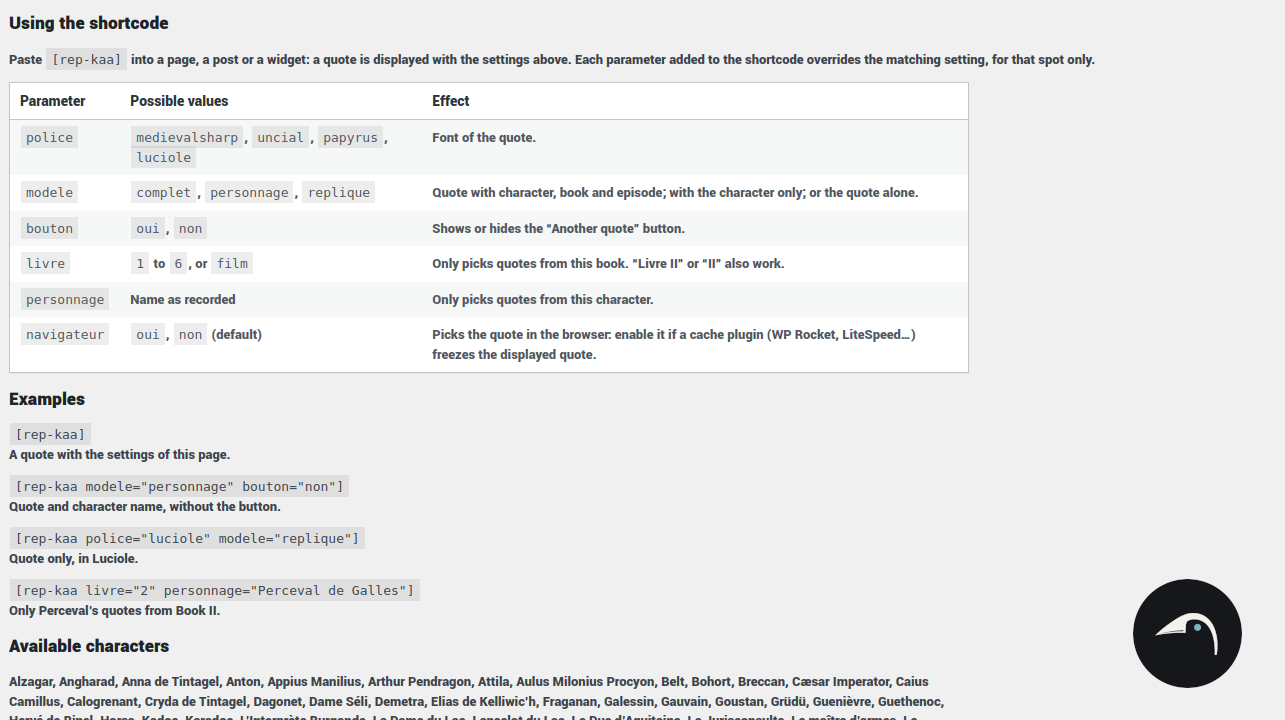Image resolution: width=1285 pixels, height=720 pixels.
Task: Click "oui" in the bouton row
Action: point(148,229)
